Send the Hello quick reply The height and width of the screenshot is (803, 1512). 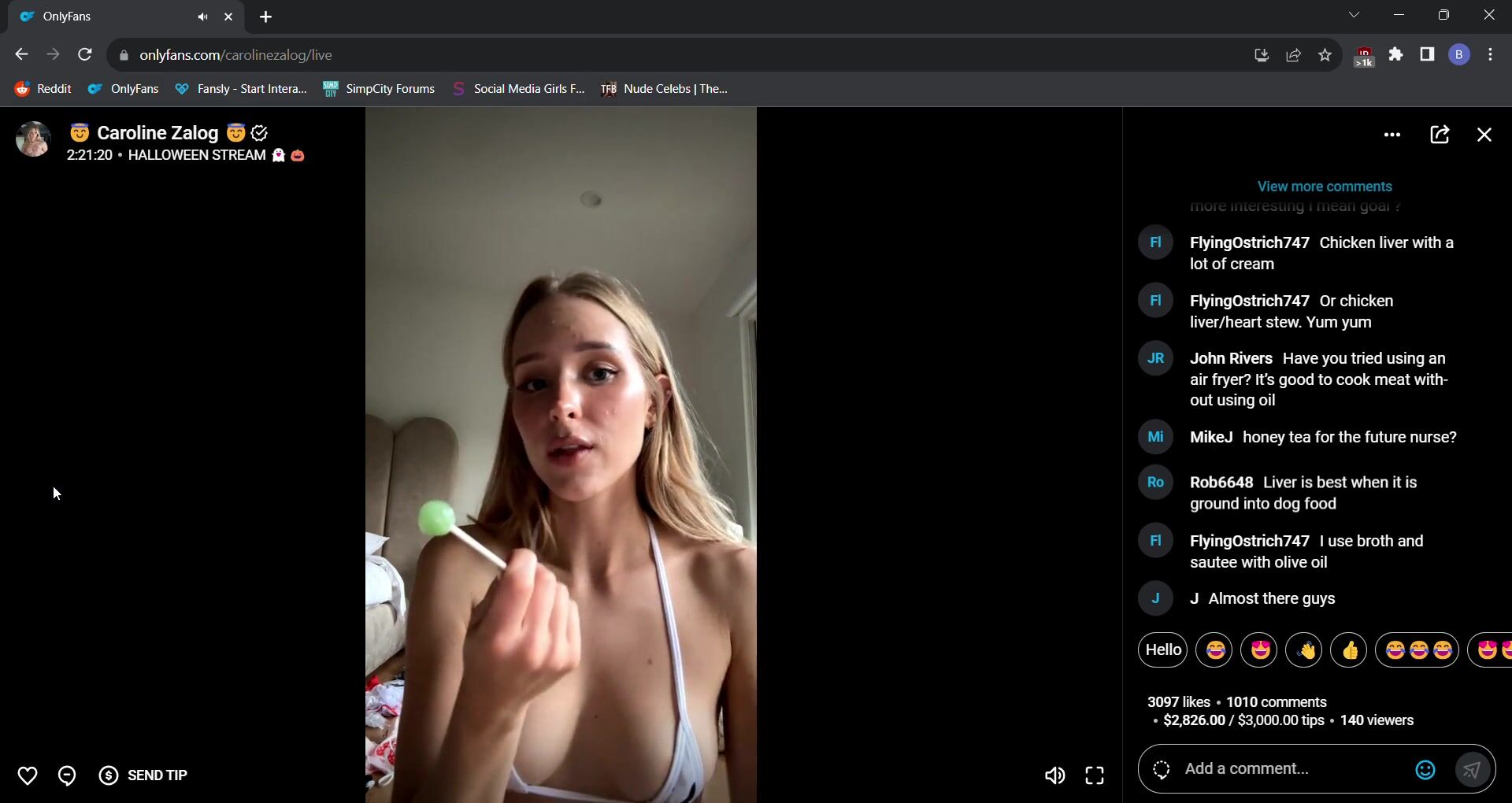1162,650
